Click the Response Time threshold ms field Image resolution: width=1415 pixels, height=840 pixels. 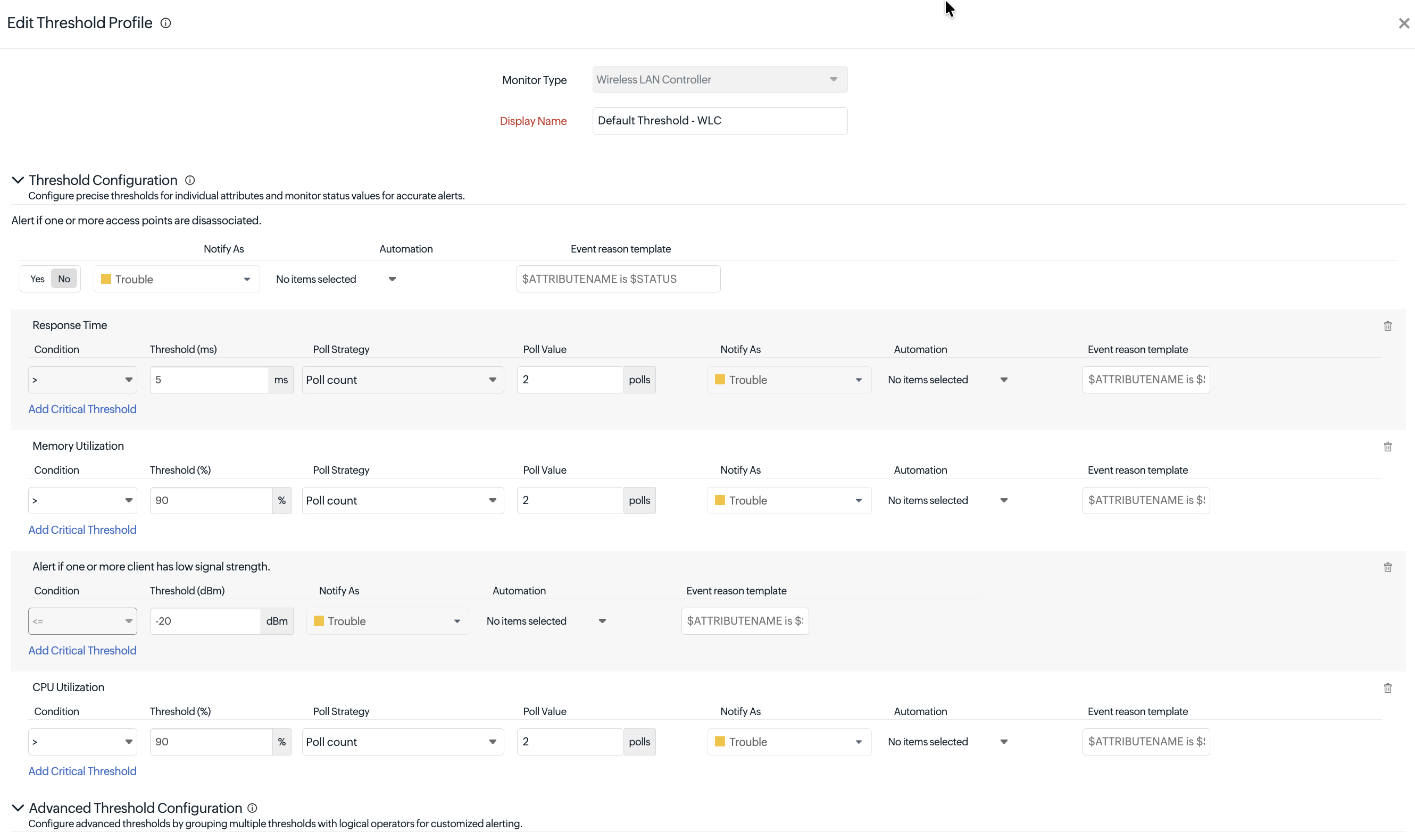coord(209,380)
